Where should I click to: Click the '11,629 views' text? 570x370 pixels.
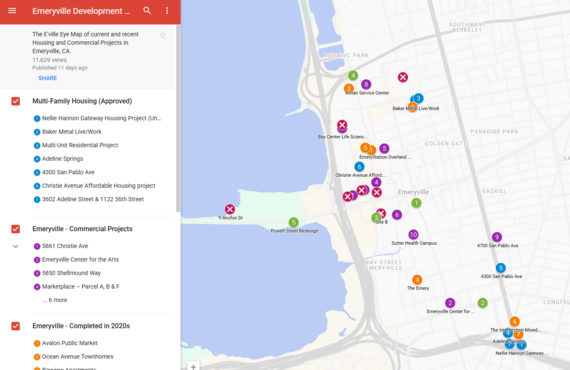[49, 60]
